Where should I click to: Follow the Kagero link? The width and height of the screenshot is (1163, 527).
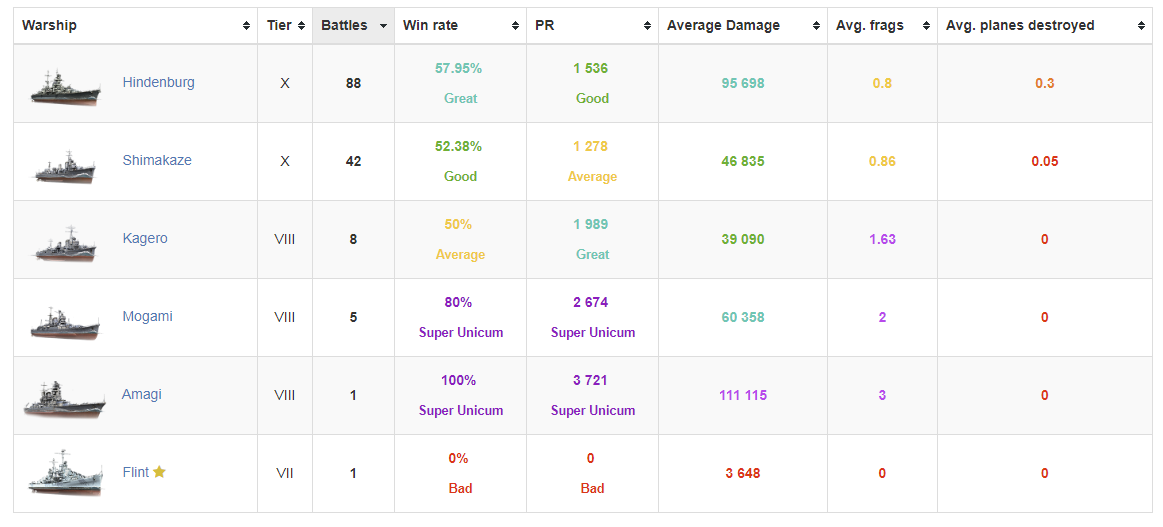[145, 238]
